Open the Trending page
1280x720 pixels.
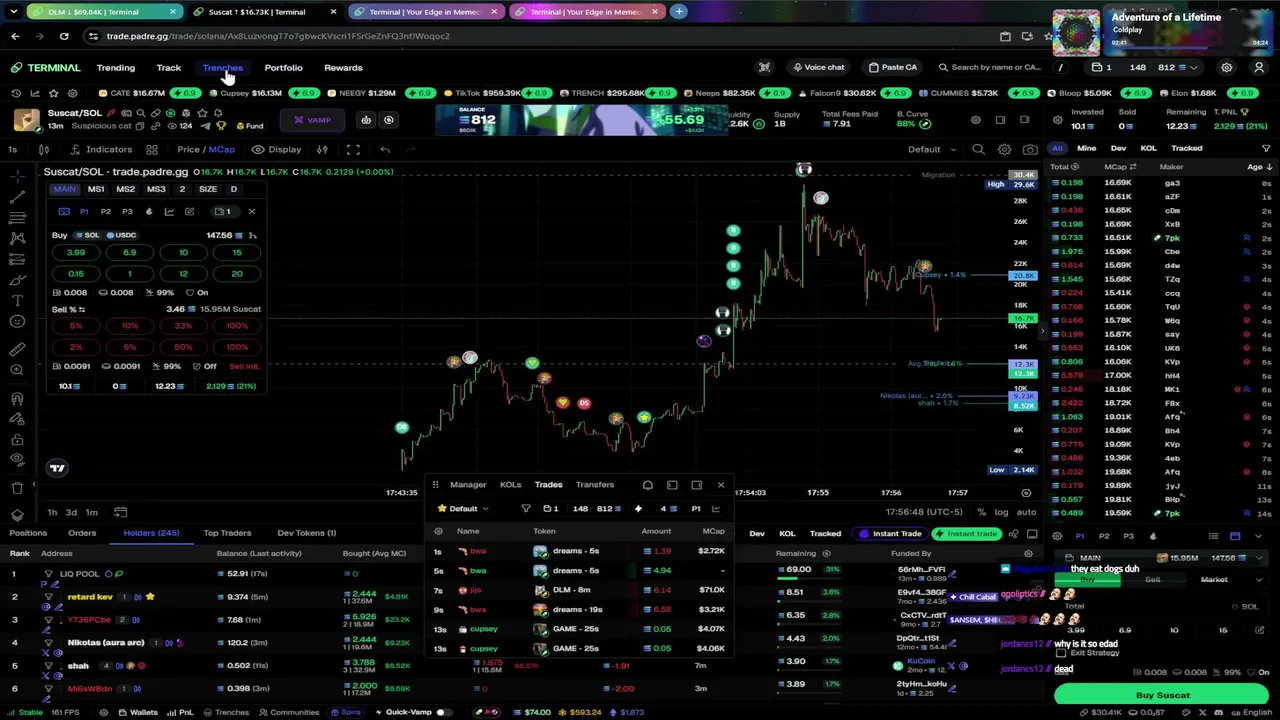coord(115,68)
